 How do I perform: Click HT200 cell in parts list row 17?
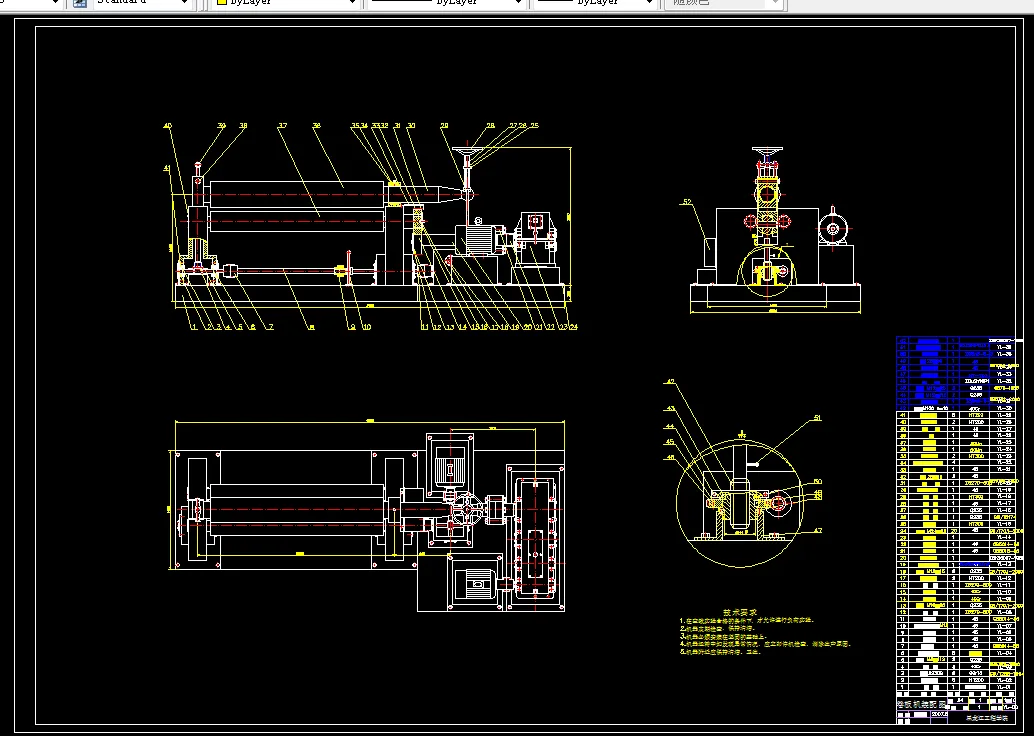click(975, 578)
